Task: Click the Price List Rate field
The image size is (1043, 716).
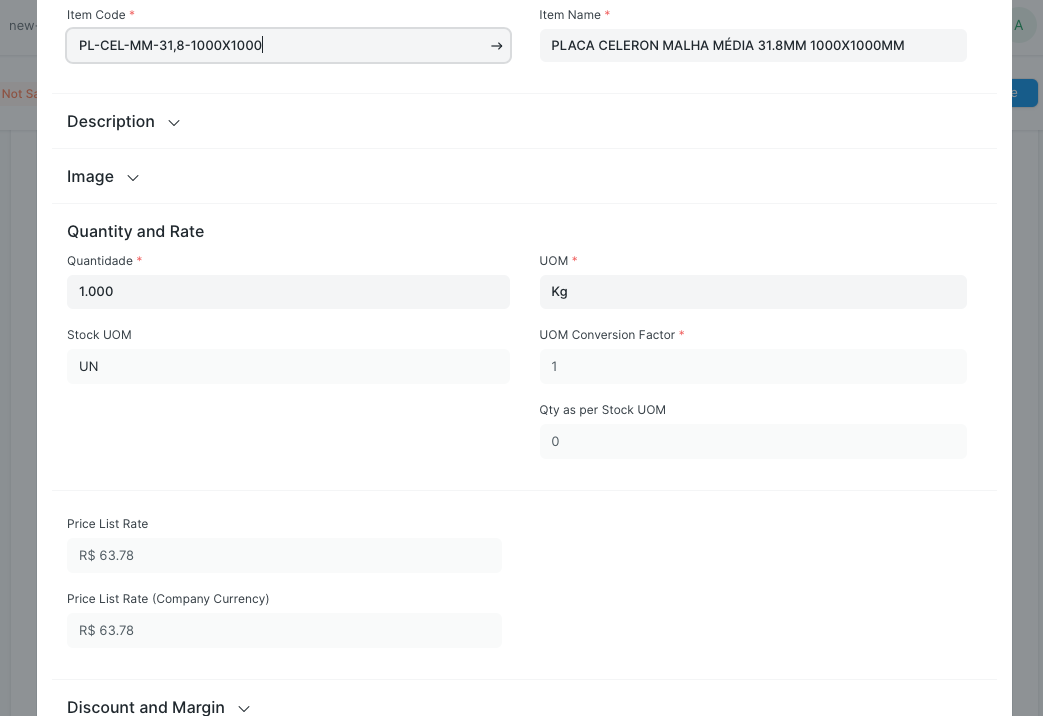Action: (x=284, y=556)
